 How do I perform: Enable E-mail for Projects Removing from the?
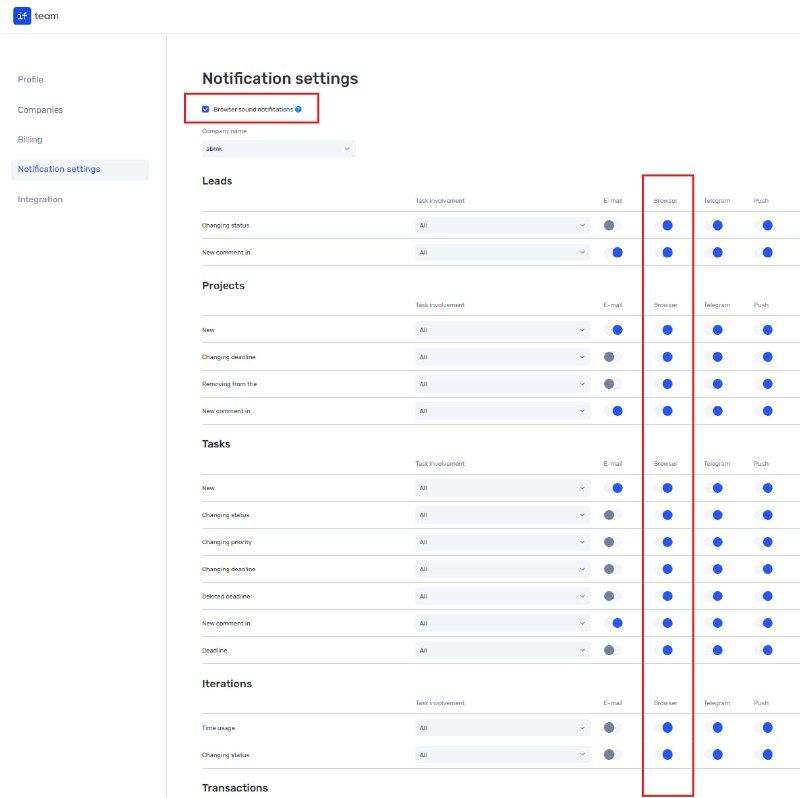(613, 384)
